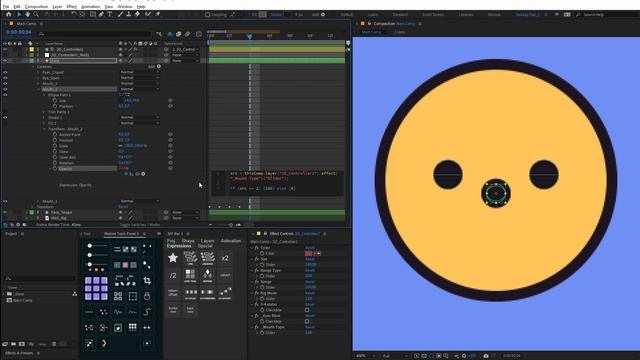Click the Add button for shape contents

pos(159,67)
